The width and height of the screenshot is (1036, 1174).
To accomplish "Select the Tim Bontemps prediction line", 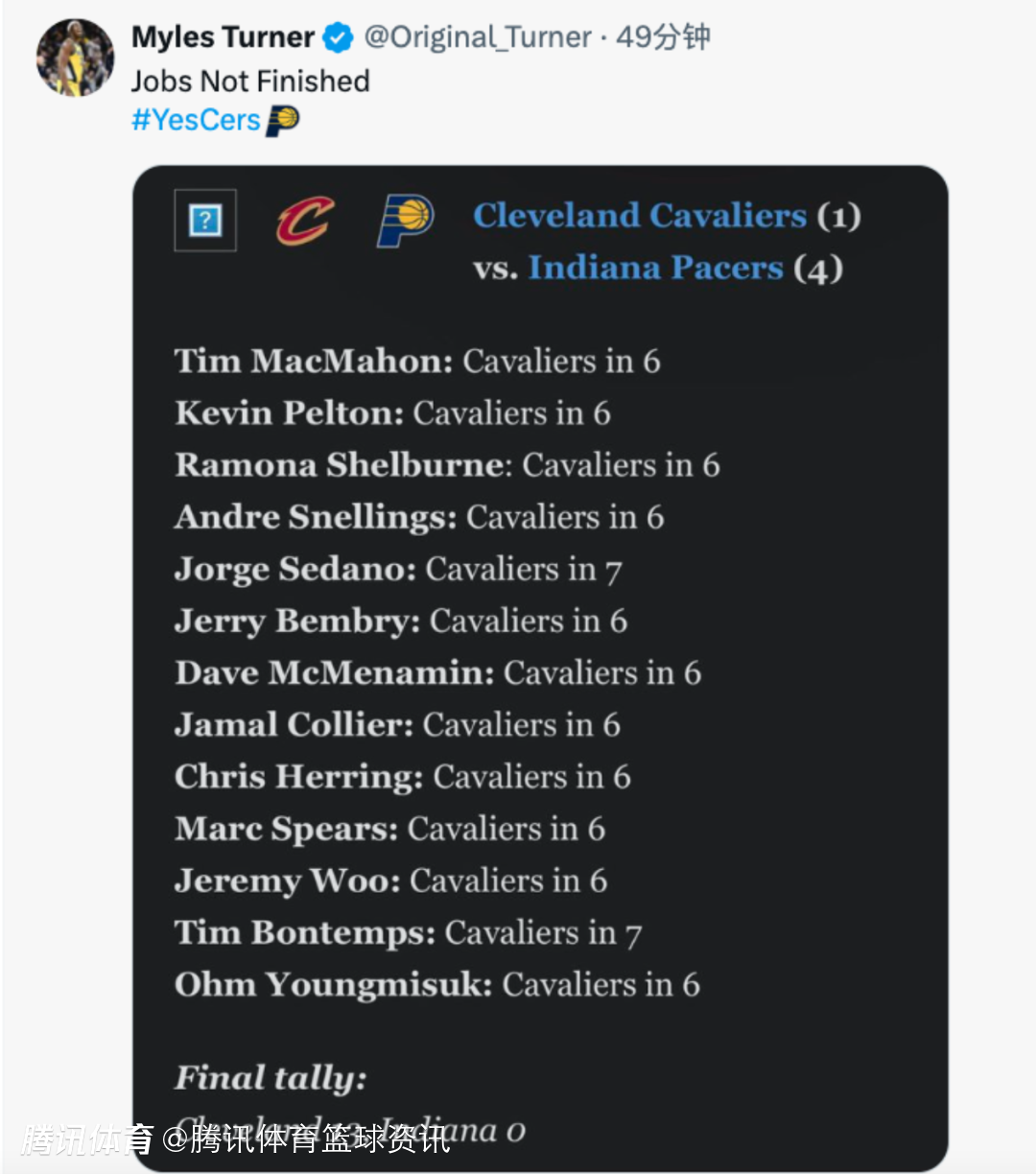I will pos(408,933).
